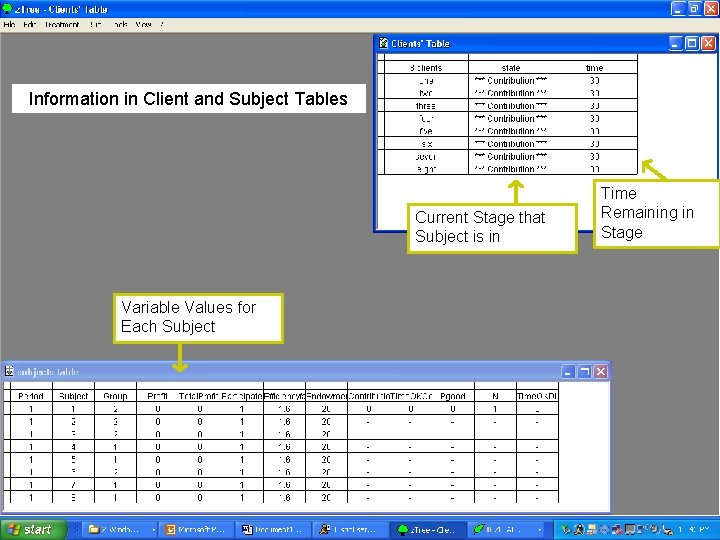Click the Period column header in subjects table
The width and height of the screenshot is (720, 540).
point(31,396)
